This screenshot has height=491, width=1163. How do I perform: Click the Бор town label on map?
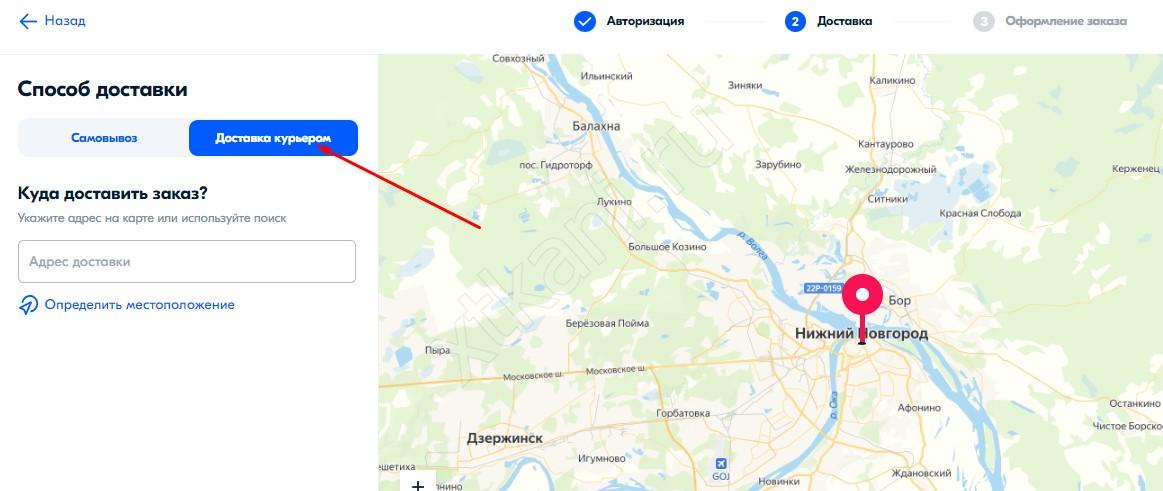899,301
